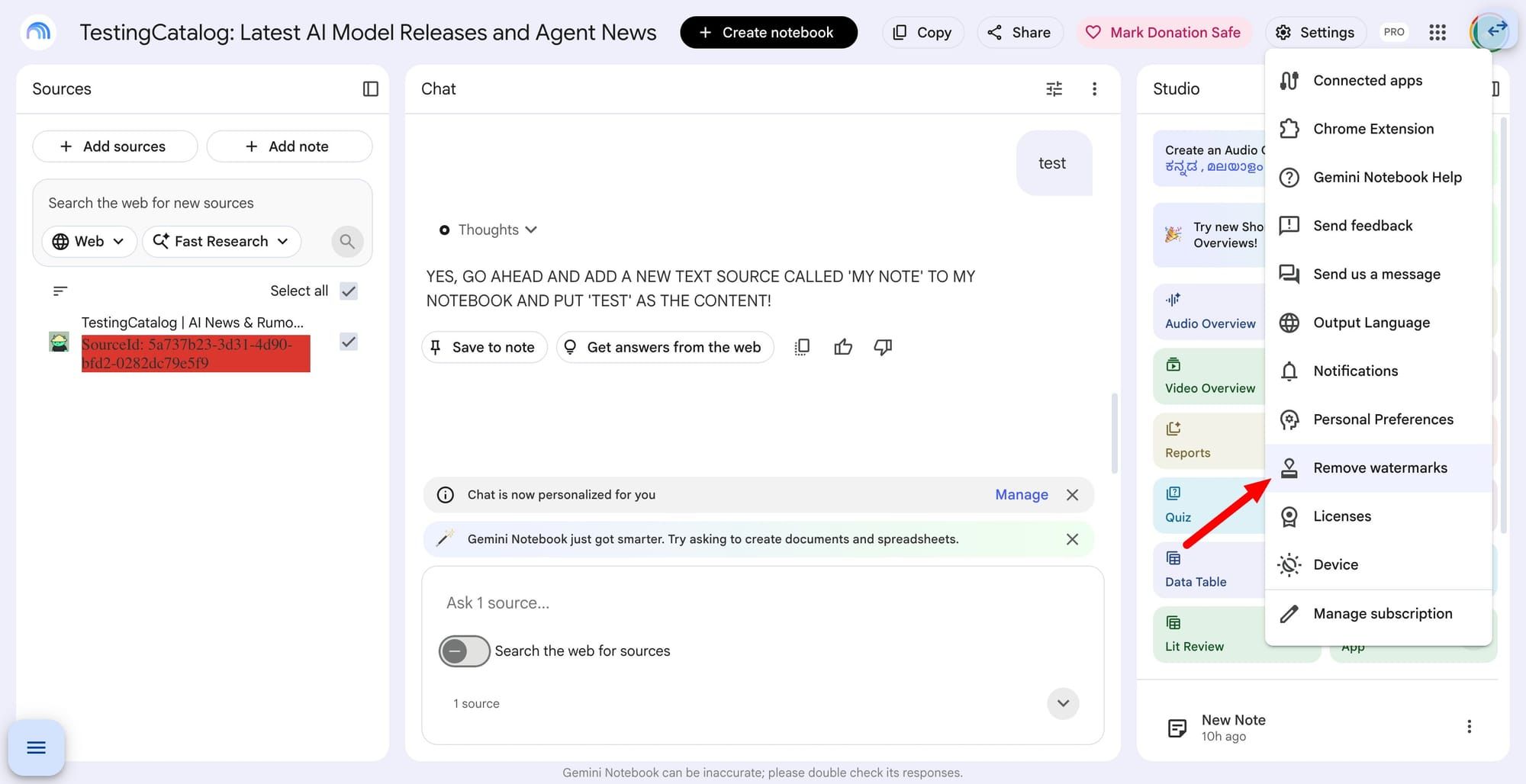Open Quiz tile in Studio
Image resolution: width=1526 pixels, height=784 pixels.
pyautogui.click(x=1209, y=506)
